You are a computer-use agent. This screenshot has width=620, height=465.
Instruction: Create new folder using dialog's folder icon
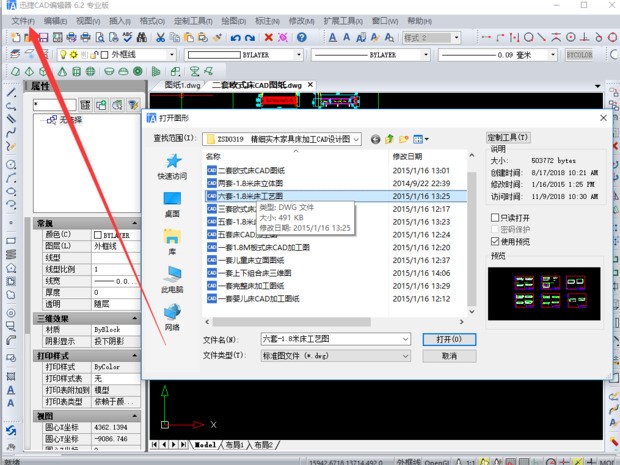(x=403, y=139)
